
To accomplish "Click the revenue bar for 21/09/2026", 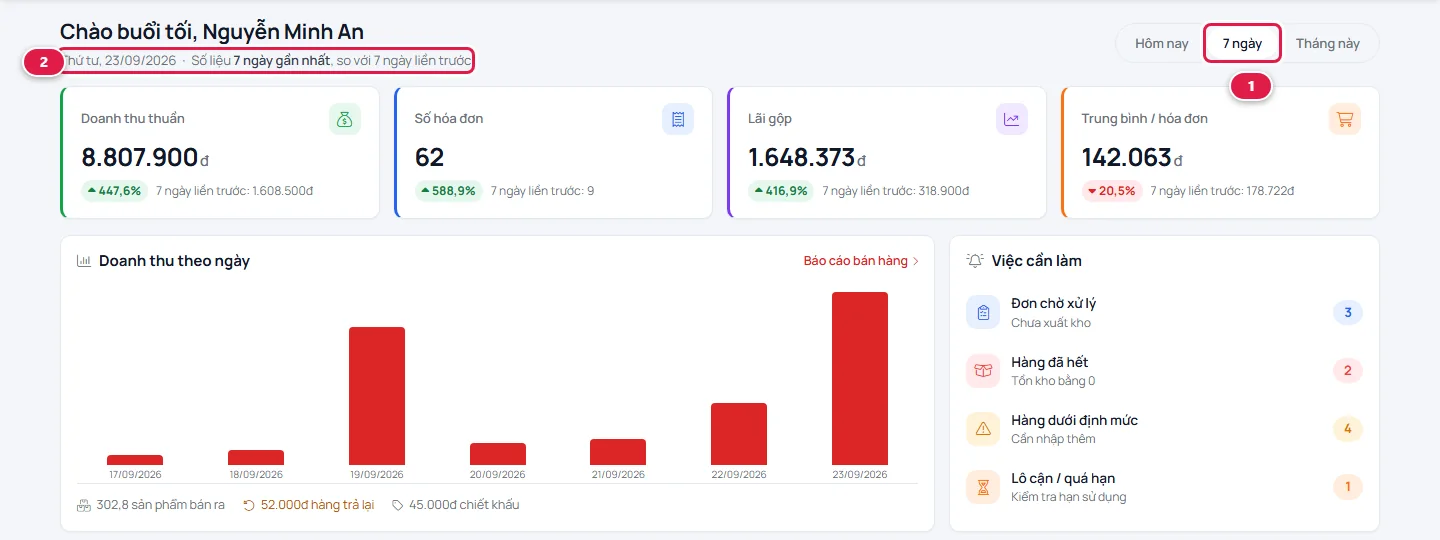I will tap(618, 452).
